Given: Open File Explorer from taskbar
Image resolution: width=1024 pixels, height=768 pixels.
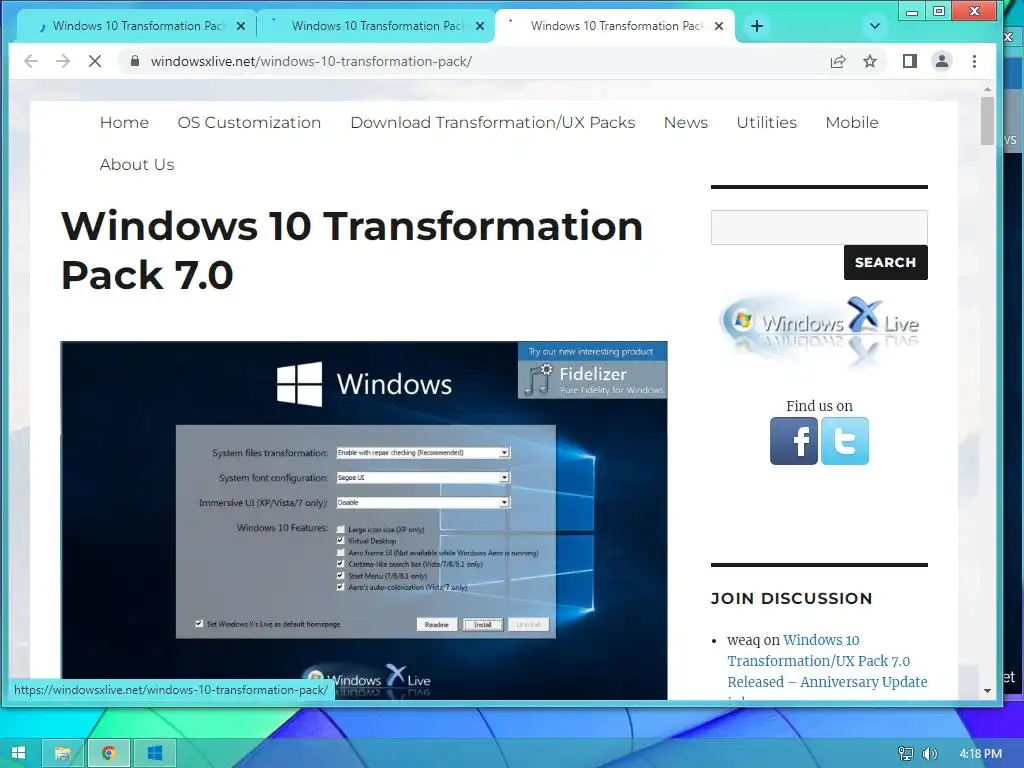Looking at the screenshot, I should click(x=63, y=753).
